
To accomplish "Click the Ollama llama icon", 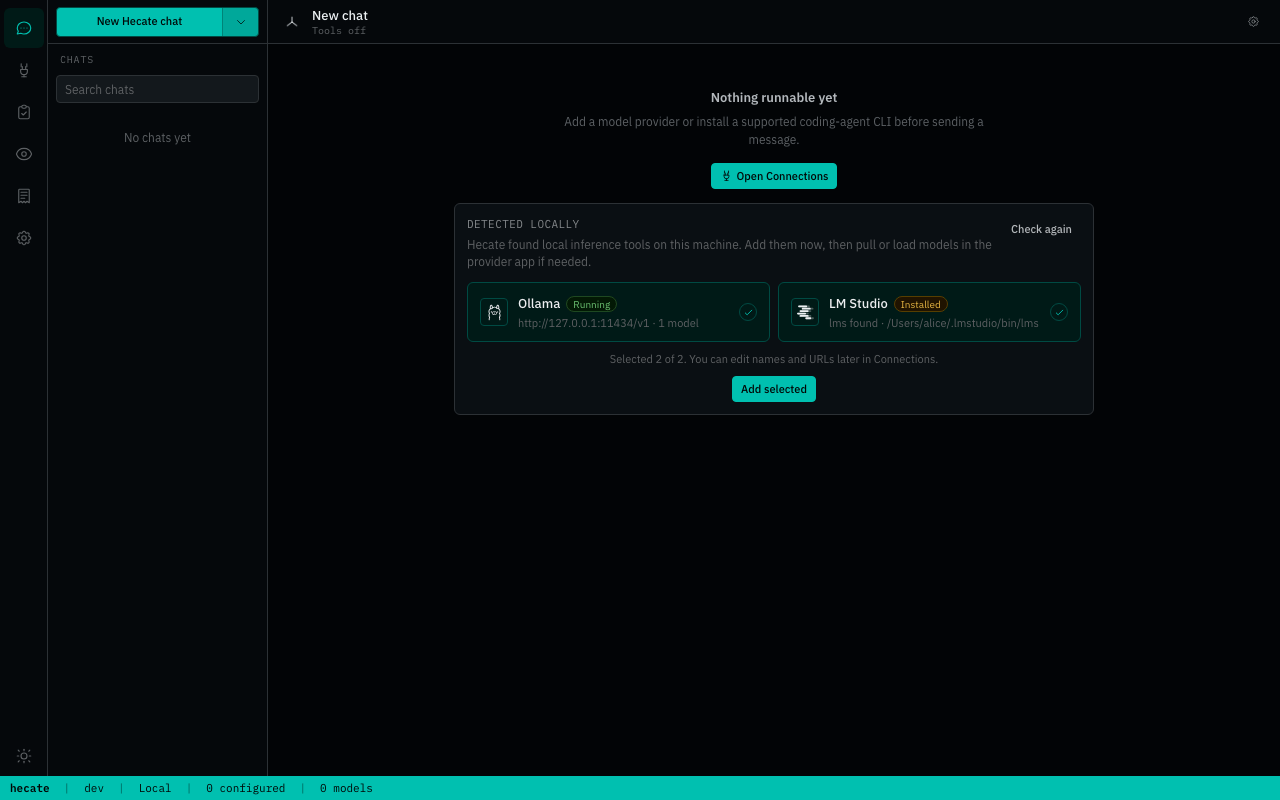I will pyautogui.click(x=494, y=312).
